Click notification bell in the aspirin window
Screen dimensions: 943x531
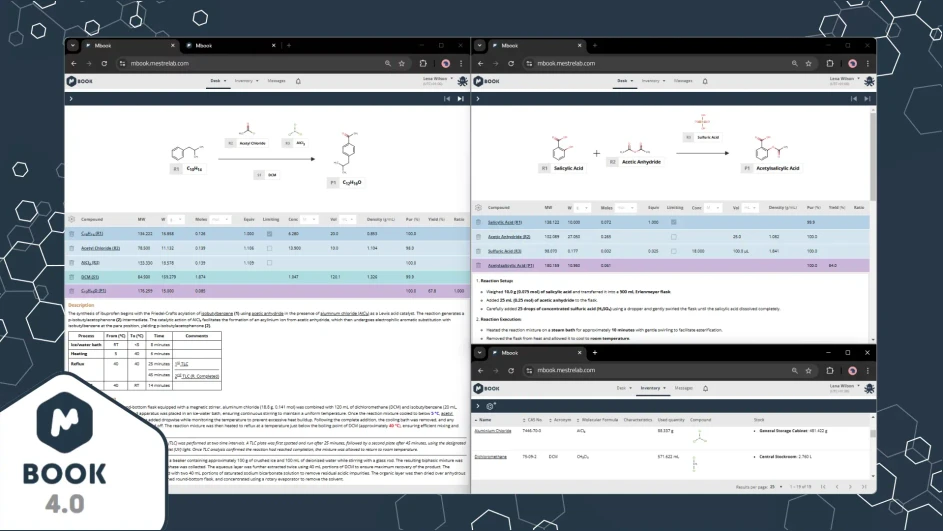[705, 81]
